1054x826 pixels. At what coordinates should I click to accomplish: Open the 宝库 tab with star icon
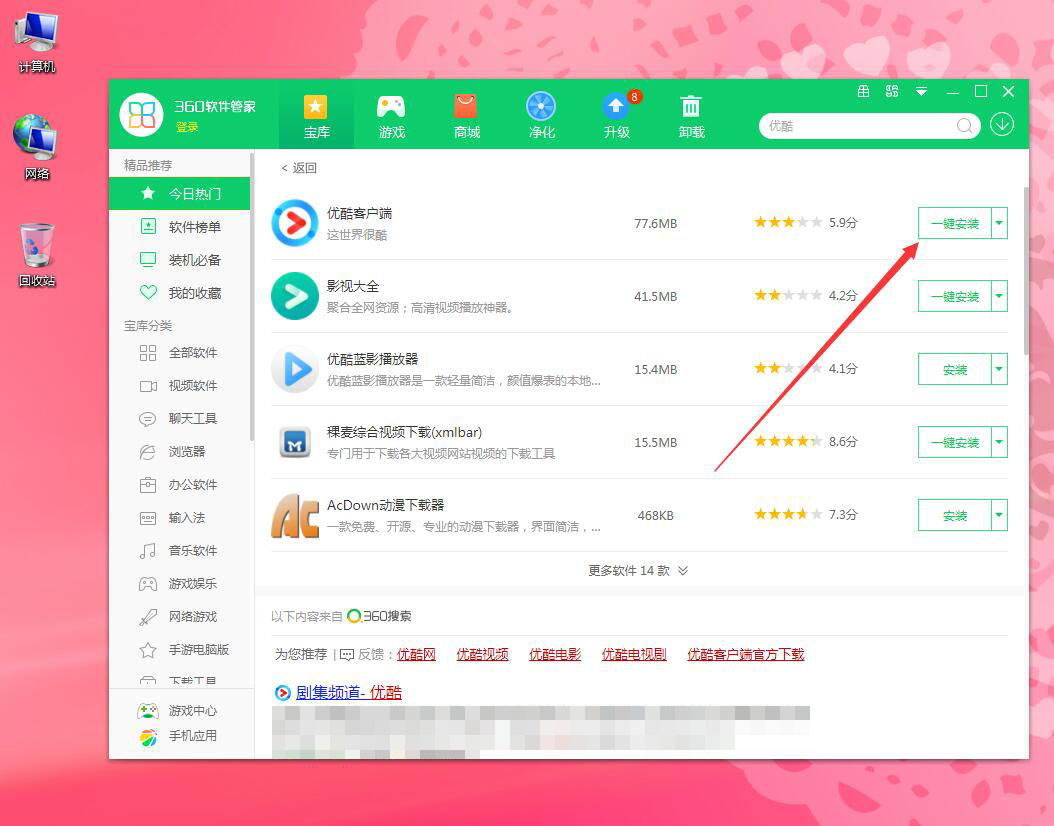(x=316, y=116)
